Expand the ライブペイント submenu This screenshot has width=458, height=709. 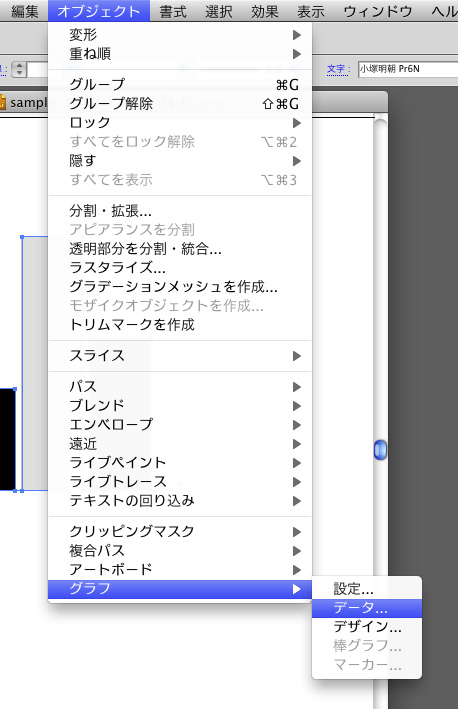click(180, 463)
